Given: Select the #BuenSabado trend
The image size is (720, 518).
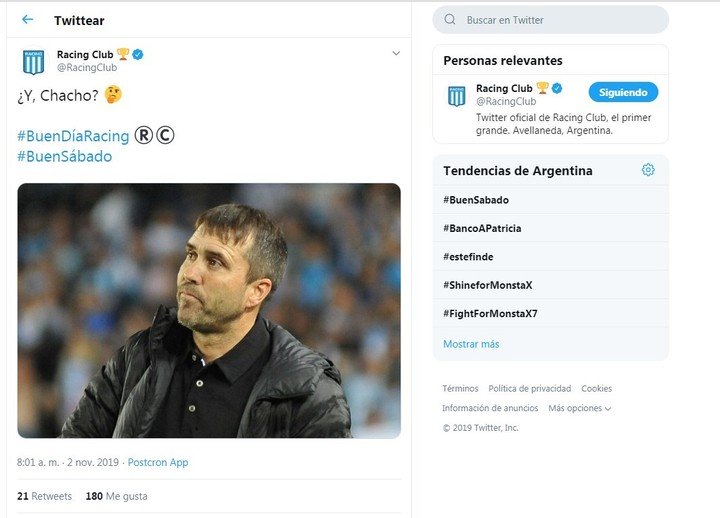Looking at the screenshot, I should click(x=476, y=200).
